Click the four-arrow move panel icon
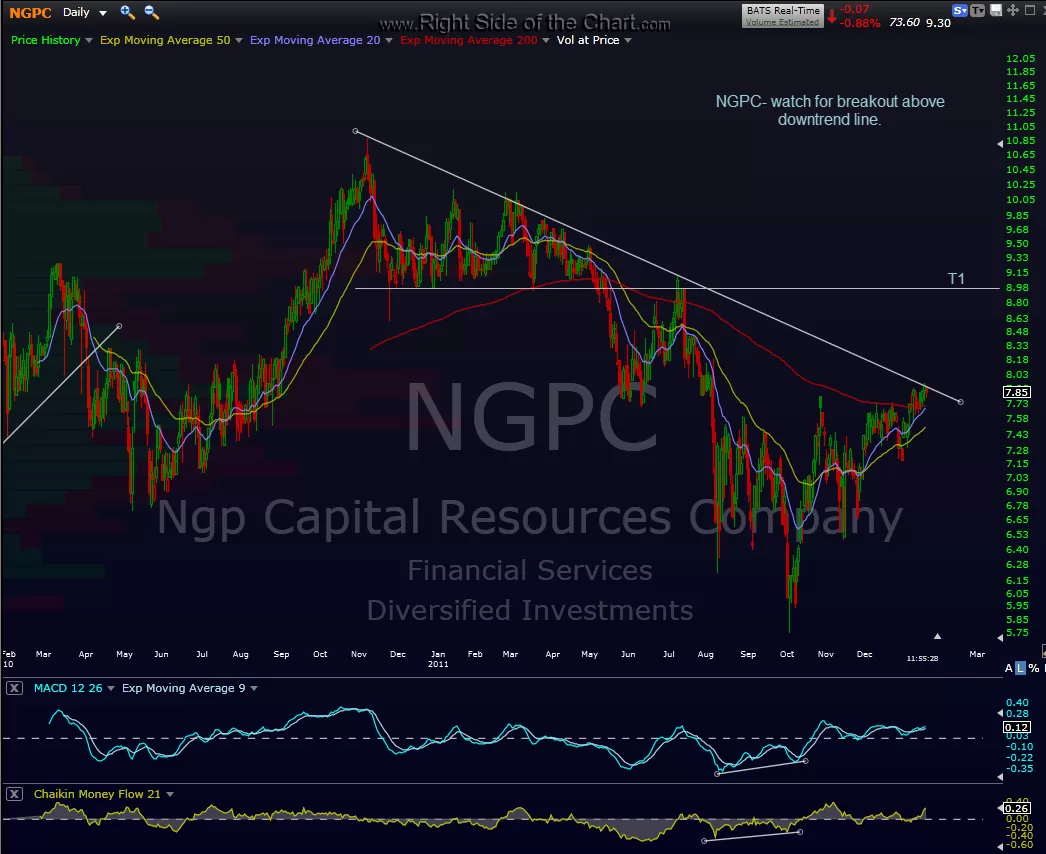Screen dimensions: 1046x854 [1013, 10]
